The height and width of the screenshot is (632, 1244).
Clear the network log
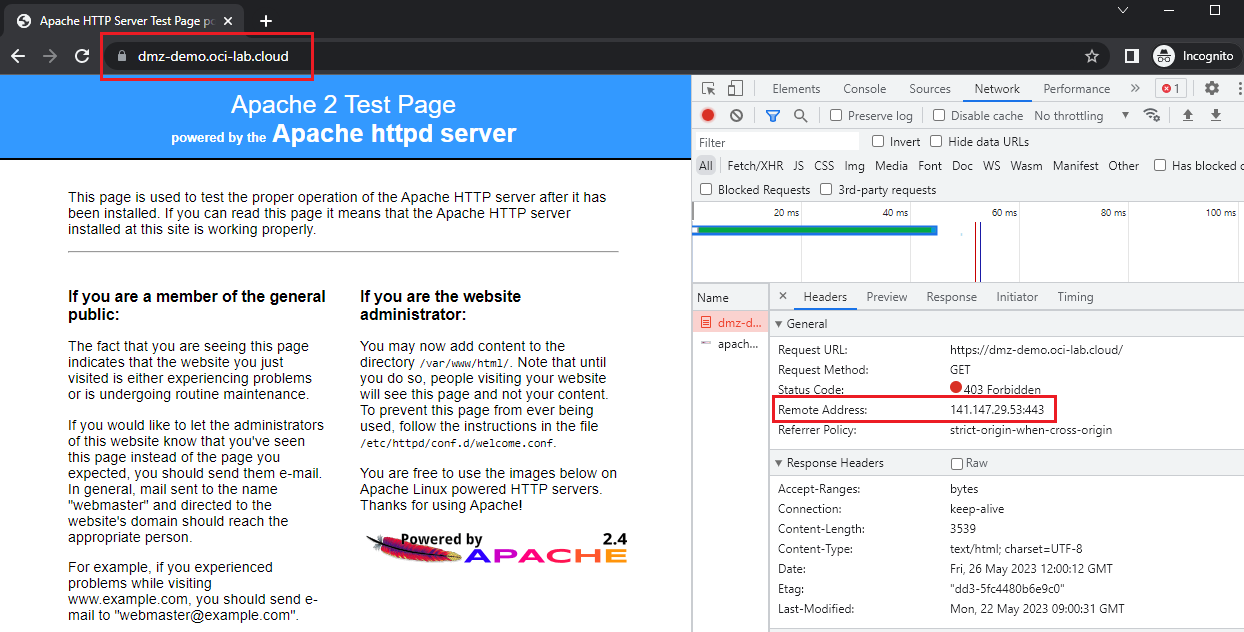pos(736,116)
